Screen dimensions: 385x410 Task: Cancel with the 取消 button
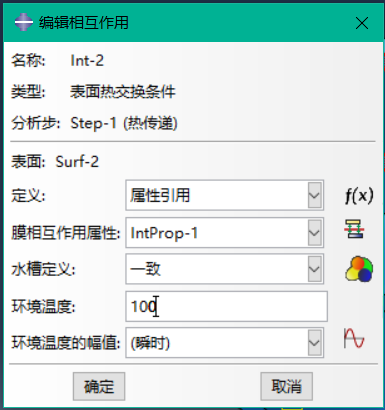point(286,386)
